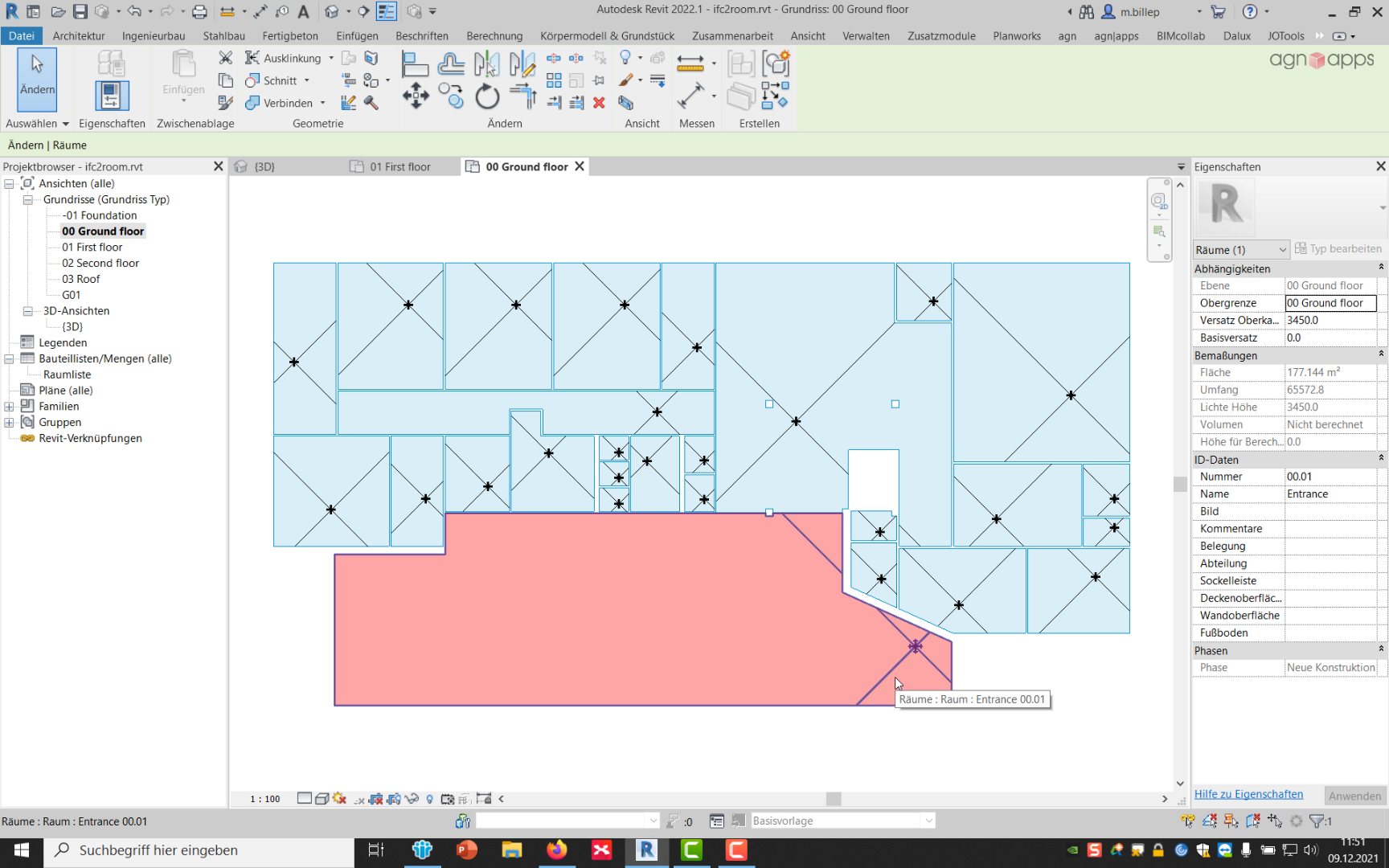Viewport: 1389px width, 868px height.
Task: Open the Architektur ribbon tab
Action: [x=79, y=36]
